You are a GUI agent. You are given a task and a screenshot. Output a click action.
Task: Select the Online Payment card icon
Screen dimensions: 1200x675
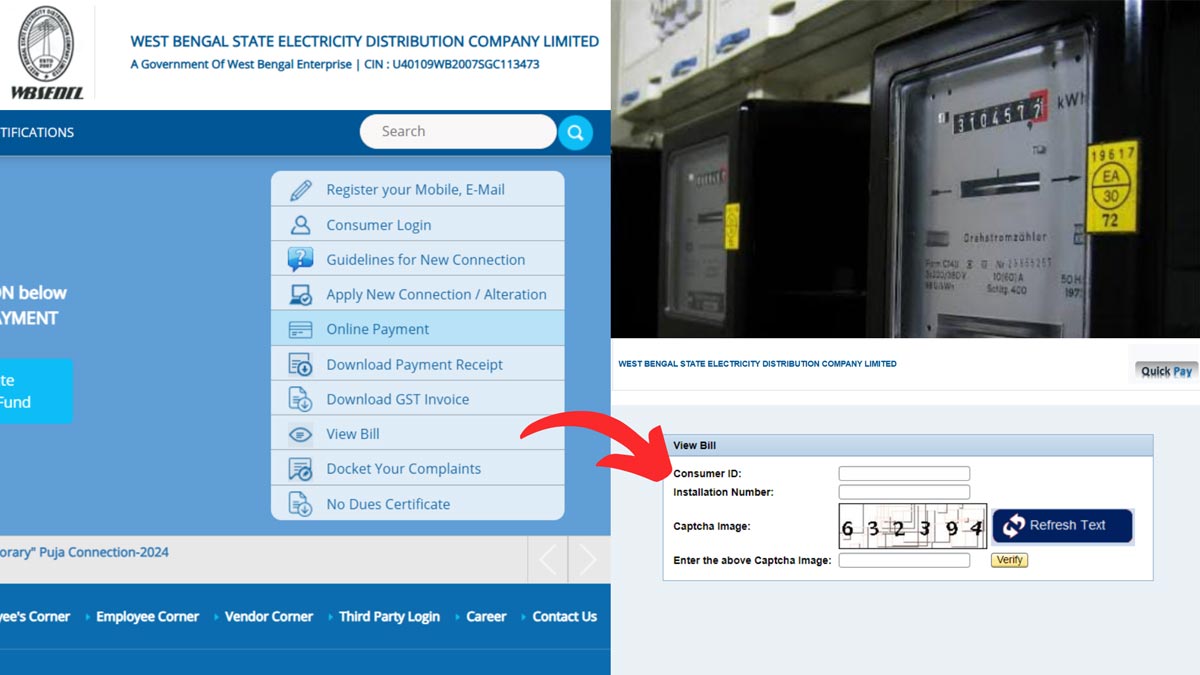301,328
